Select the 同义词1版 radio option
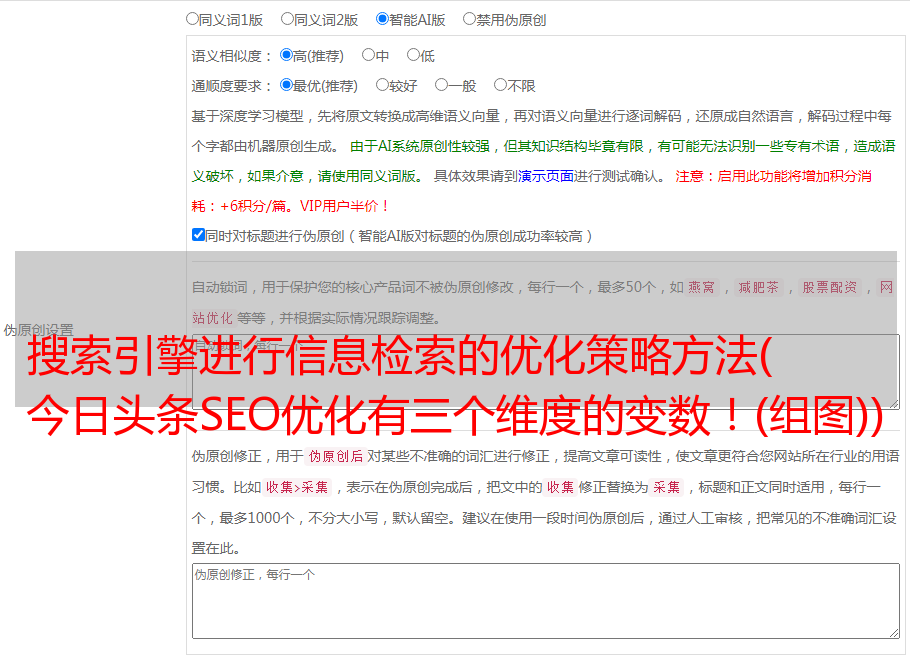This screenshot has width=911, height=658. coord(192,19)
